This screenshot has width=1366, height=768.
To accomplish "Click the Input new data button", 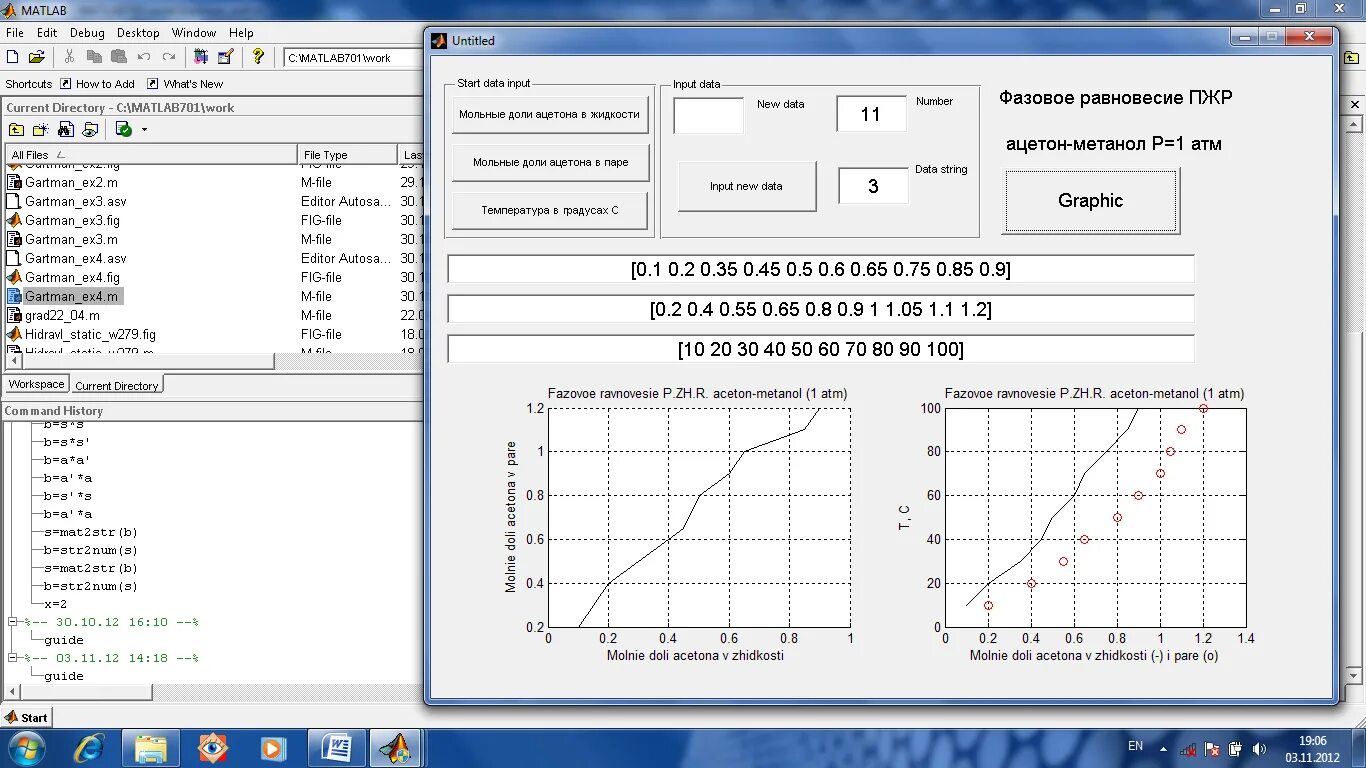I will tap(746, 186).
